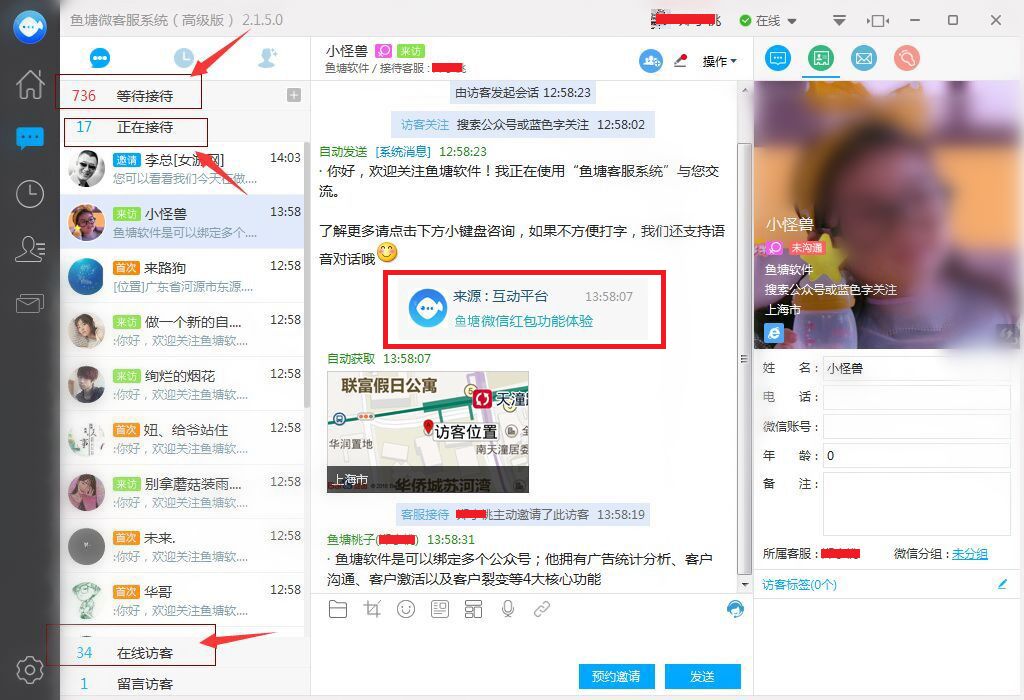Click the red pen icon in chat header

680,61
